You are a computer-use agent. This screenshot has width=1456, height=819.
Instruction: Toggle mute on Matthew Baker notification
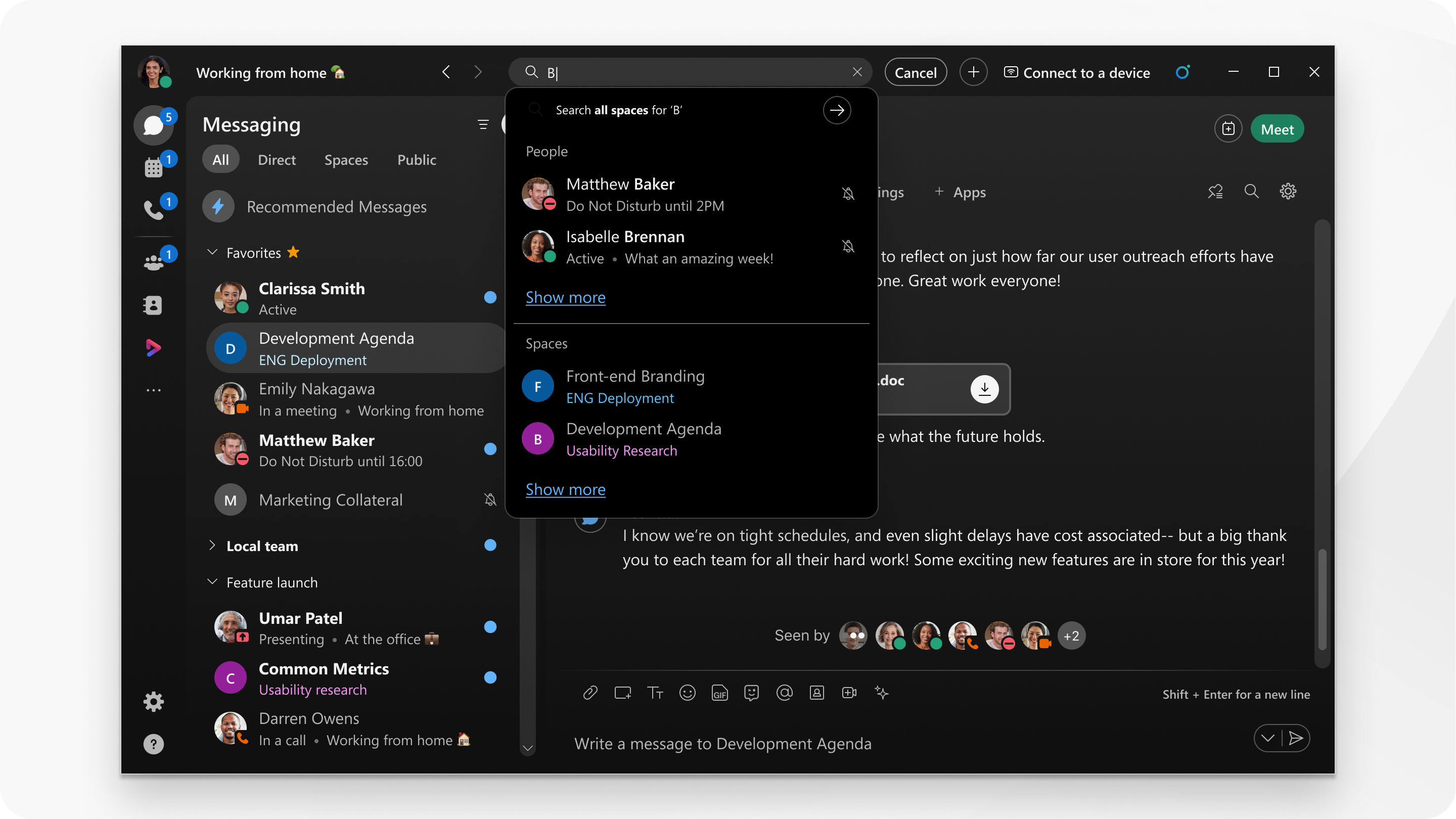tap(847, 194)
